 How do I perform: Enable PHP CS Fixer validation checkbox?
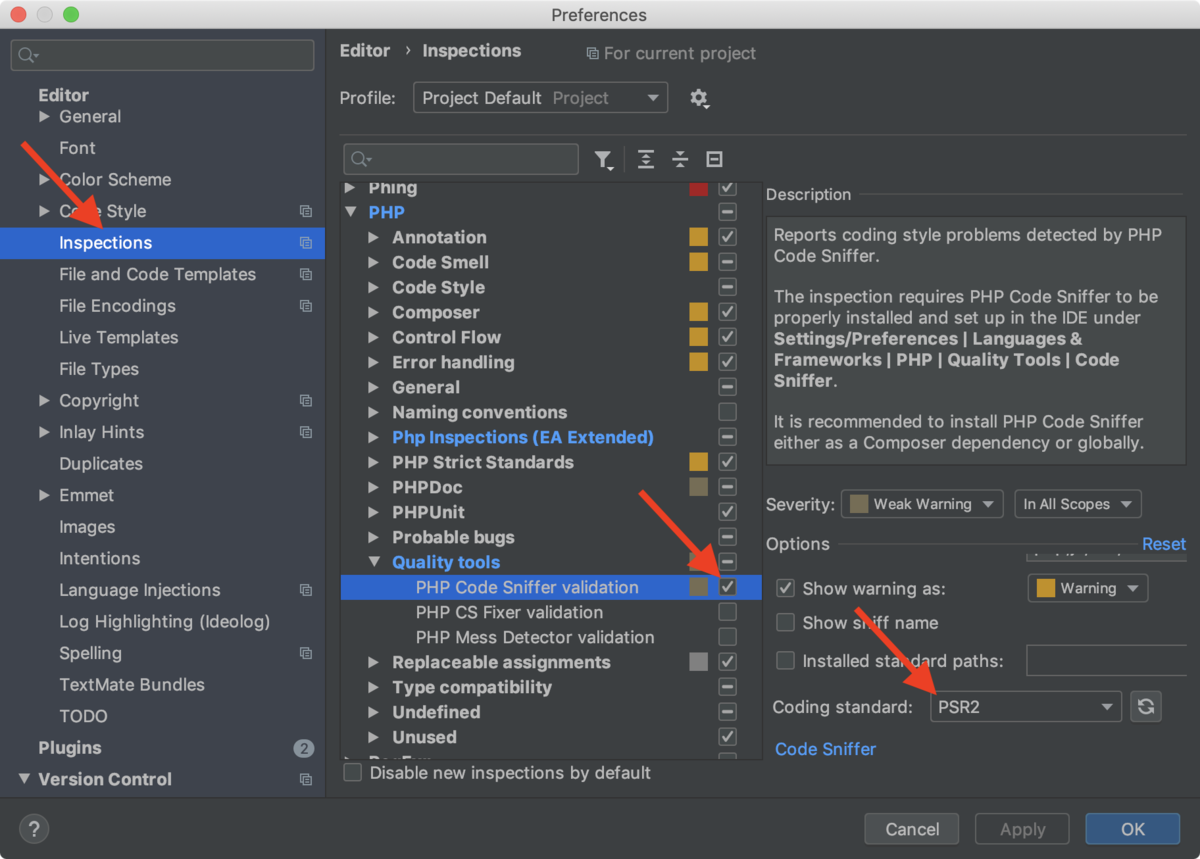click(728, 612)
